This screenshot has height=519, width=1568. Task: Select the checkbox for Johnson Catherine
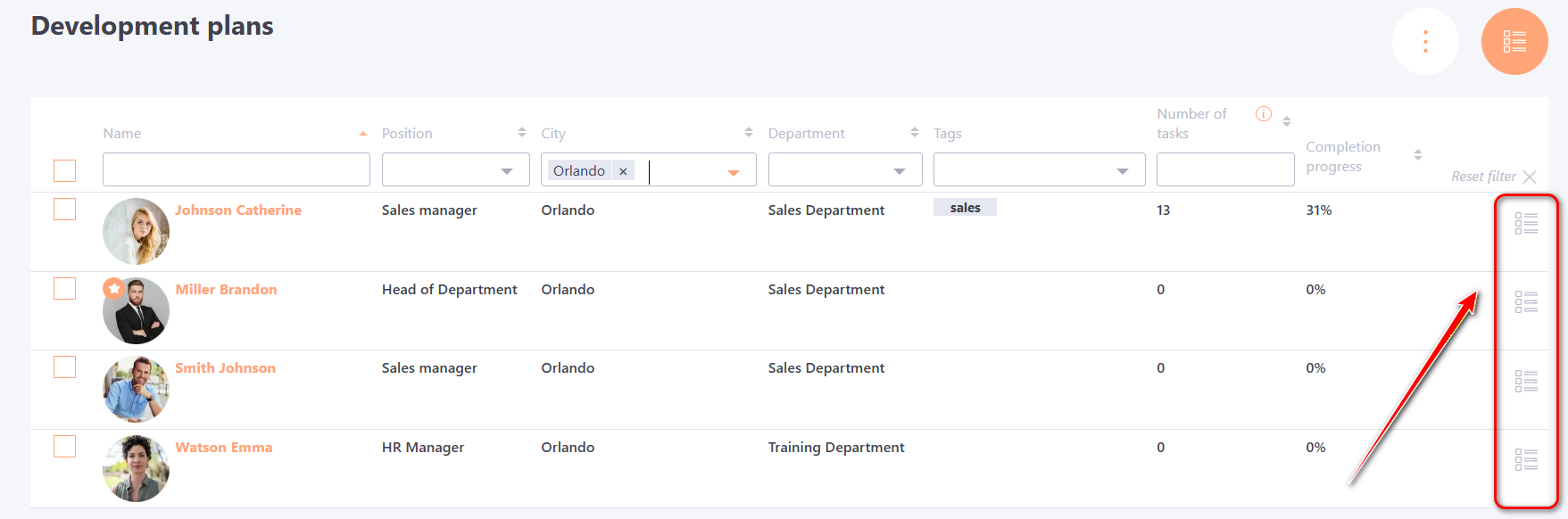[65, 209]
